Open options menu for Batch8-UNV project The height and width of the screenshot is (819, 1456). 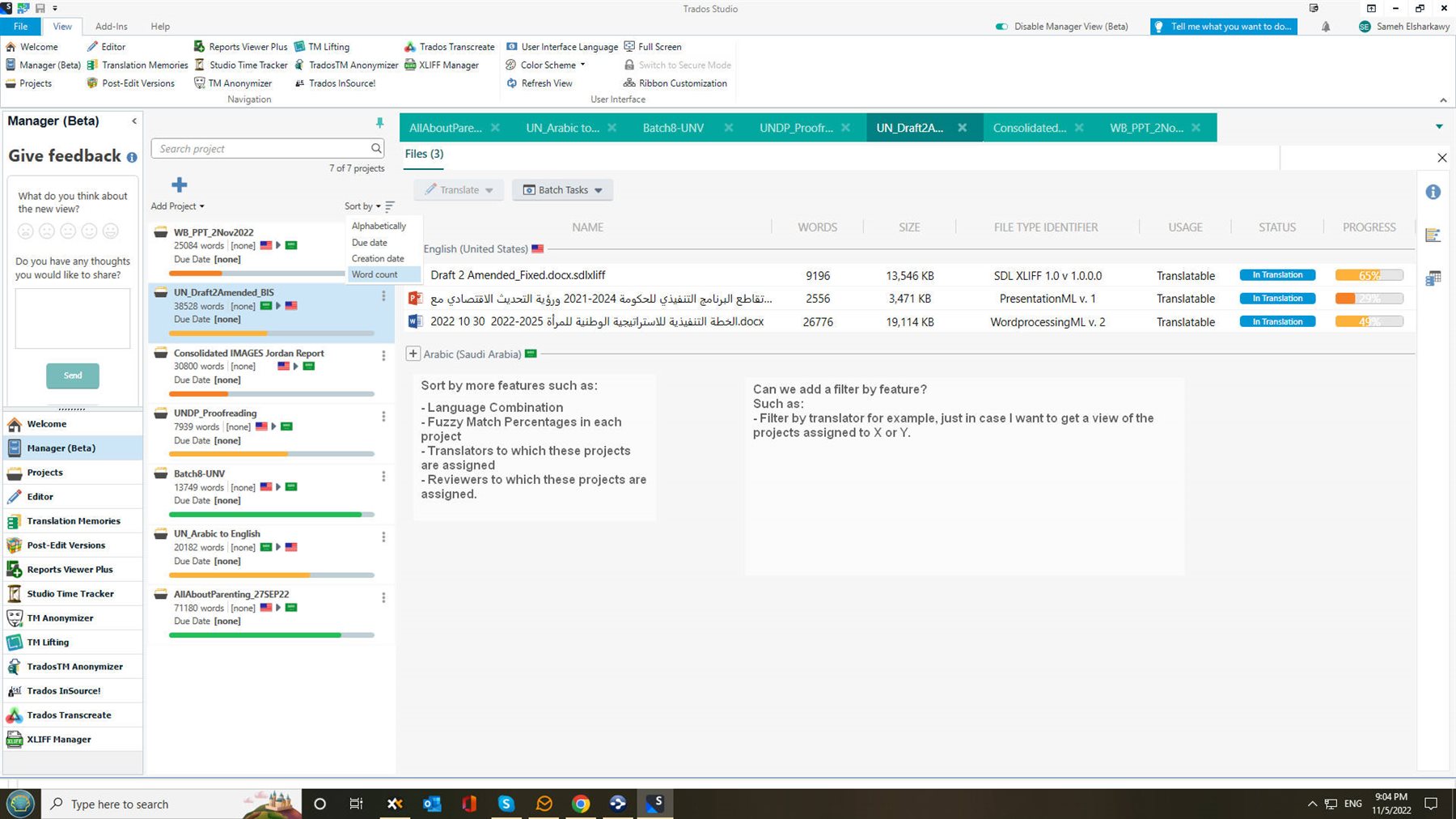tap(383, 477)
